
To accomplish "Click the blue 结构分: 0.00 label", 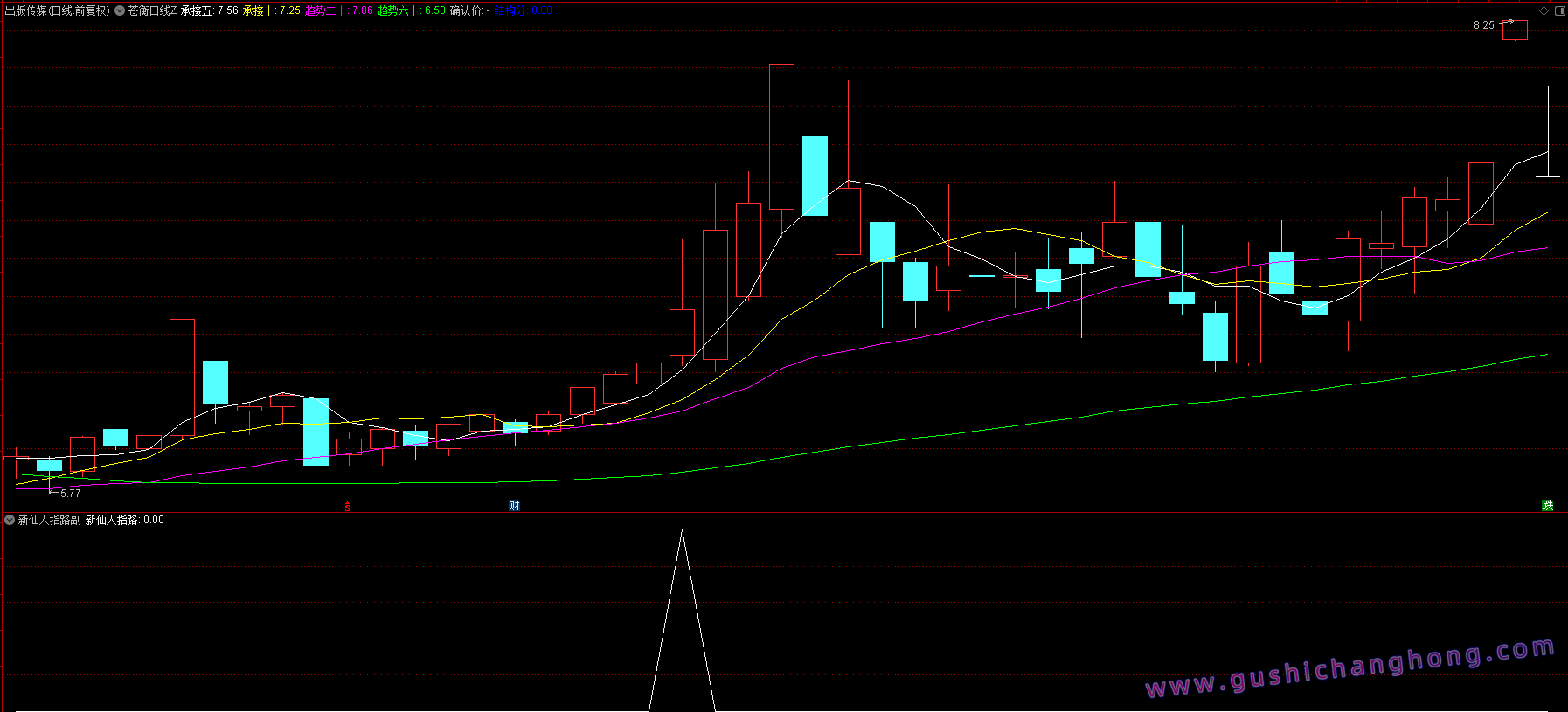I will pos(524,10).
